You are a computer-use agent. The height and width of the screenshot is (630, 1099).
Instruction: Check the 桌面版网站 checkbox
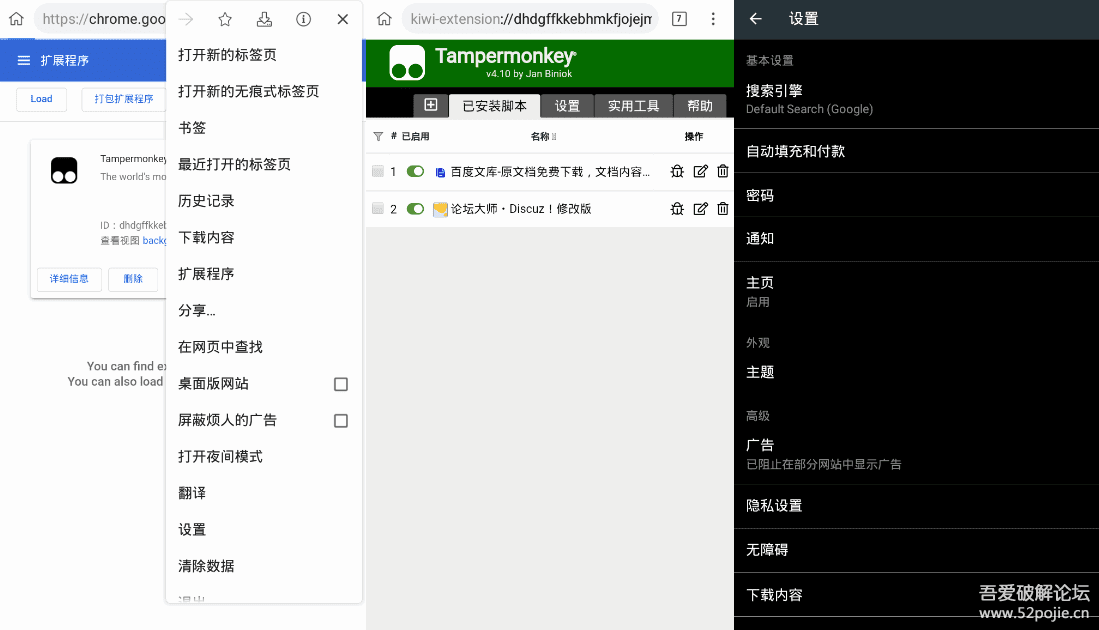click(341, 384)
